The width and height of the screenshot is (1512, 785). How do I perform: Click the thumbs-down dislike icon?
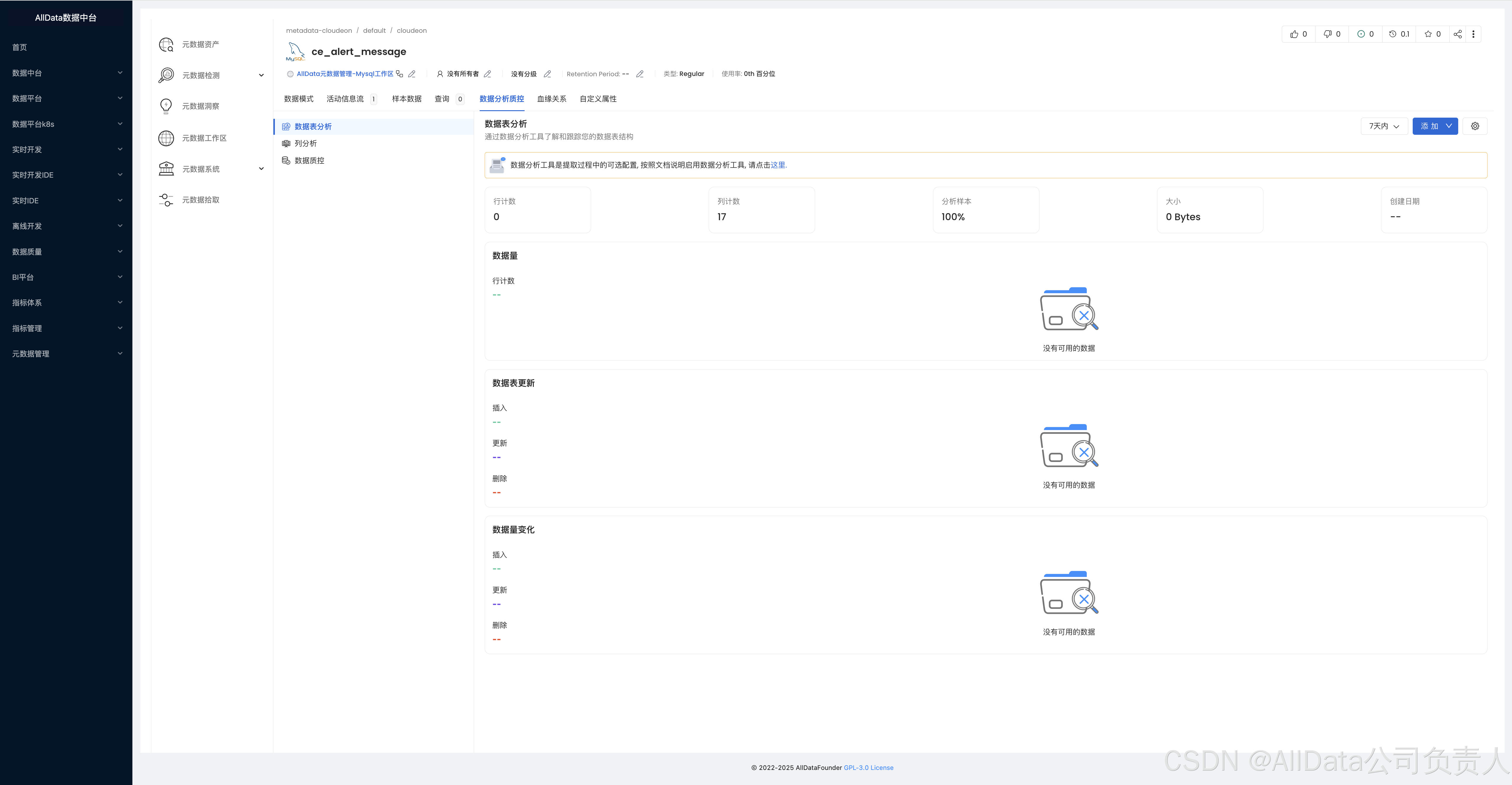coord(1327,34)
